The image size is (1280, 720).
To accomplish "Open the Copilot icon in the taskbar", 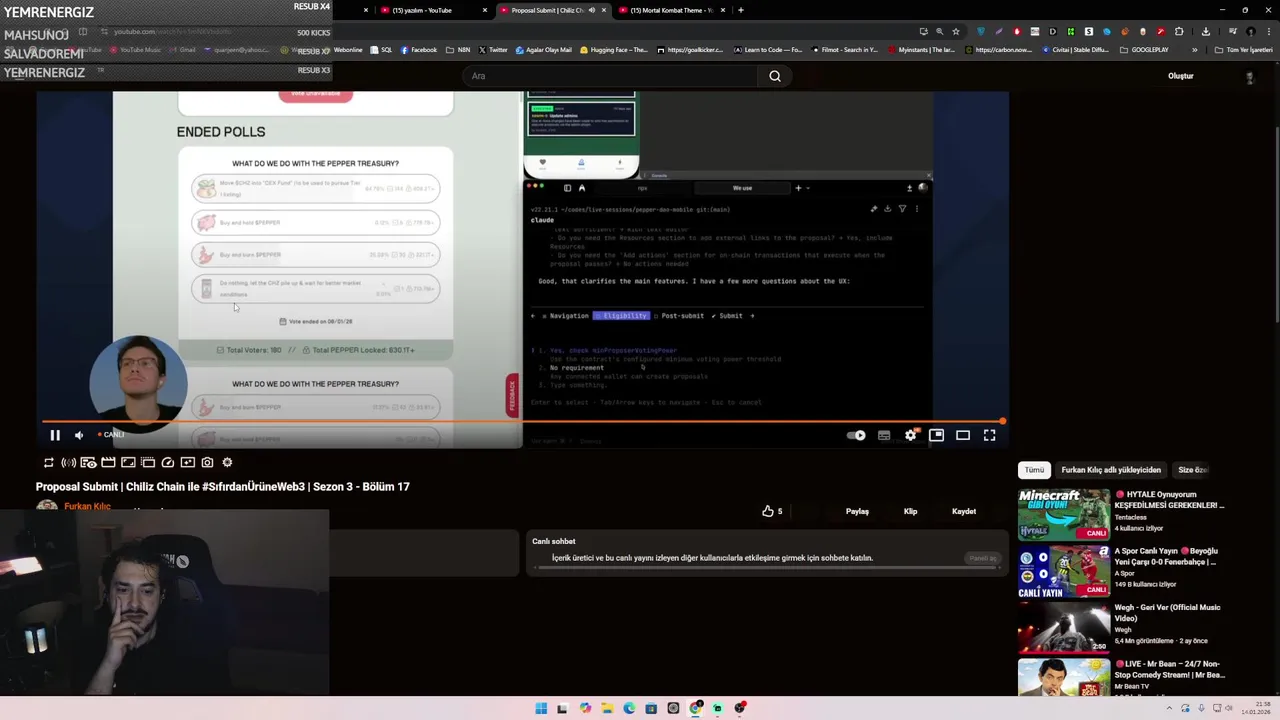I will [x=585, y=708].
